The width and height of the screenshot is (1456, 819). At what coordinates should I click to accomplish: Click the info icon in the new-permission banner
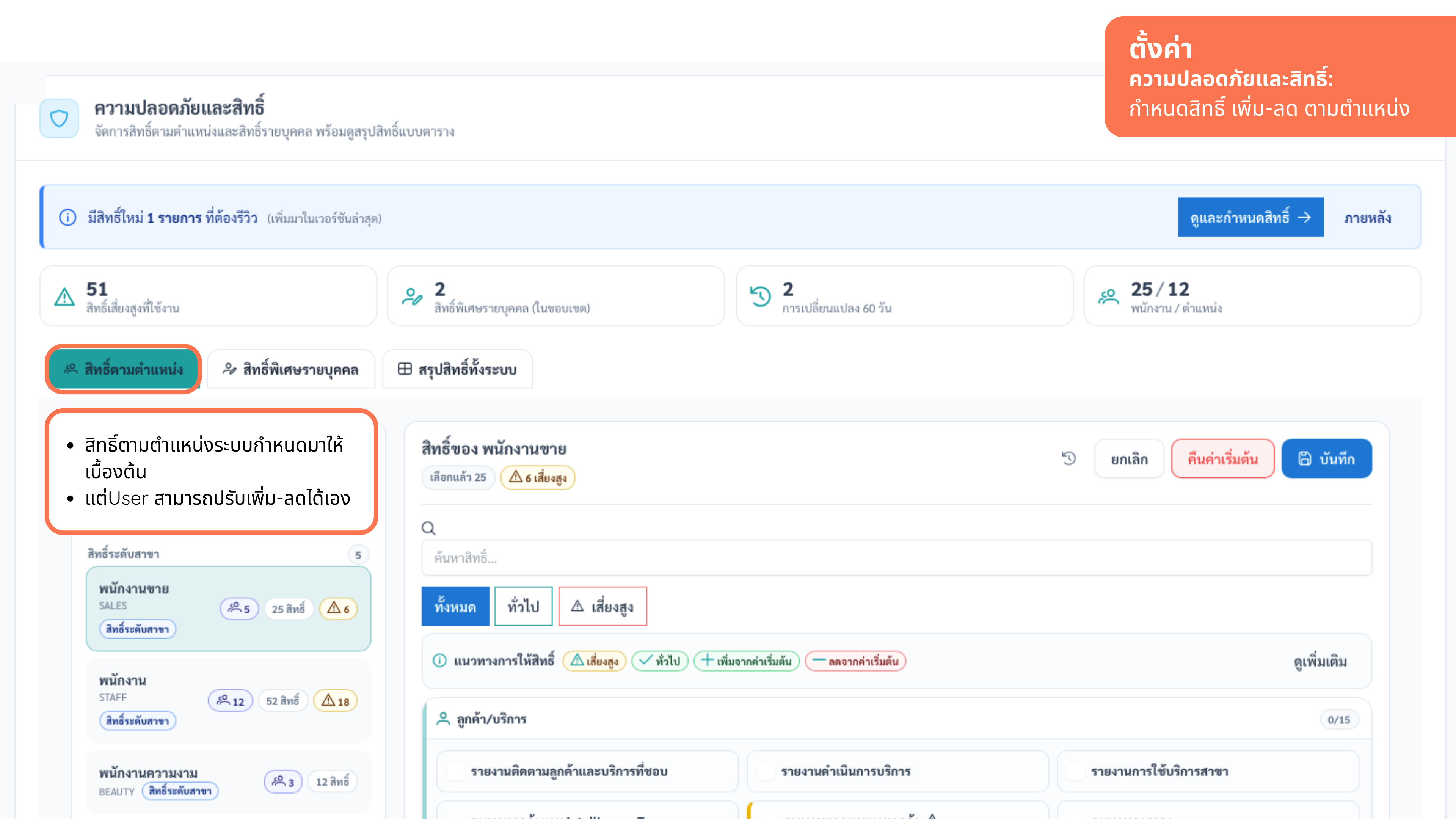68,218
